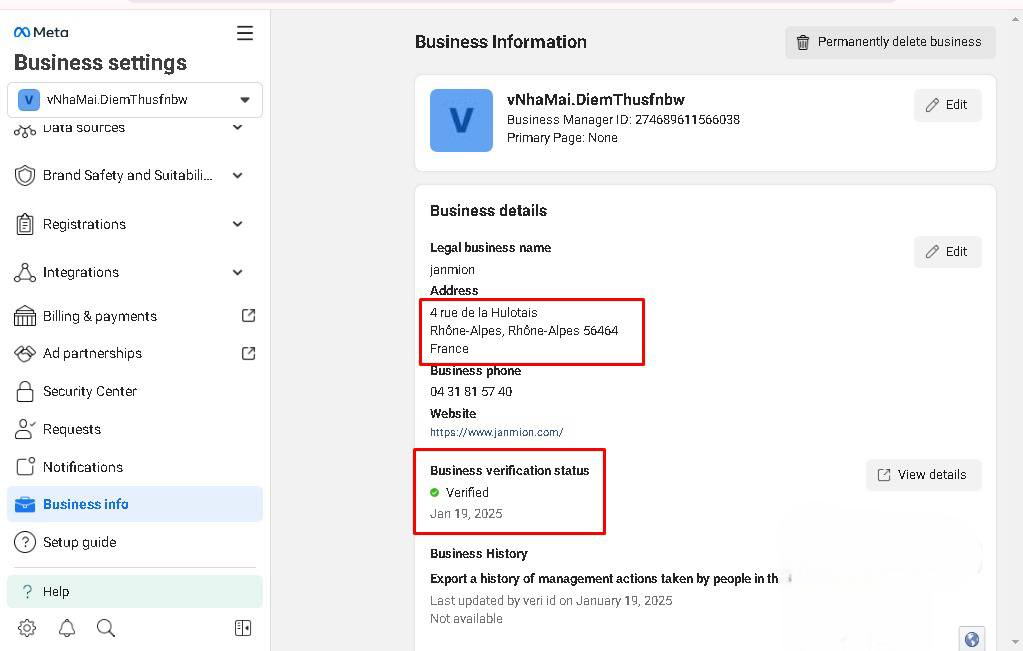Click the green verified status dot

[435, 492]
